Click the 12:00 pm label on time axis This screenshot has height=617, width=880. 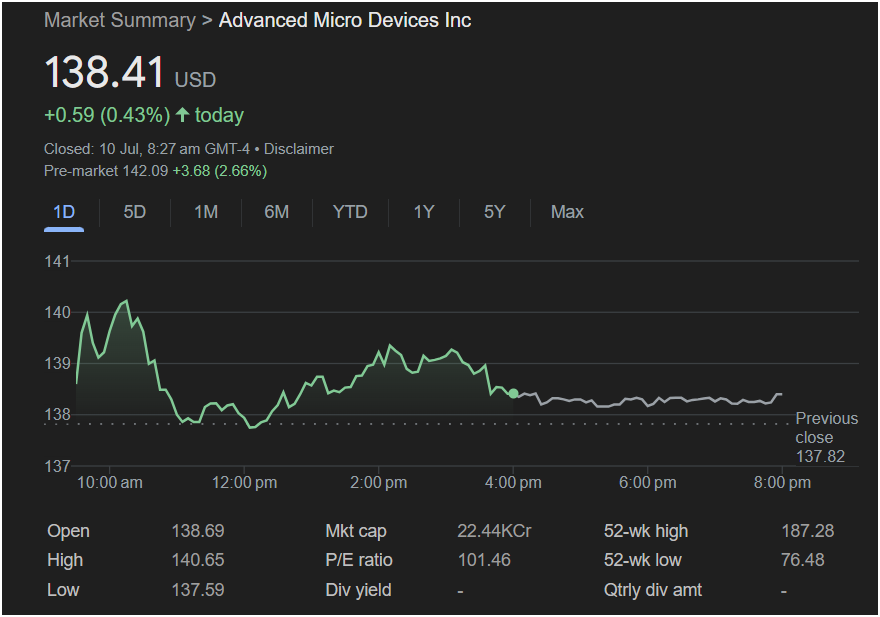245,483
